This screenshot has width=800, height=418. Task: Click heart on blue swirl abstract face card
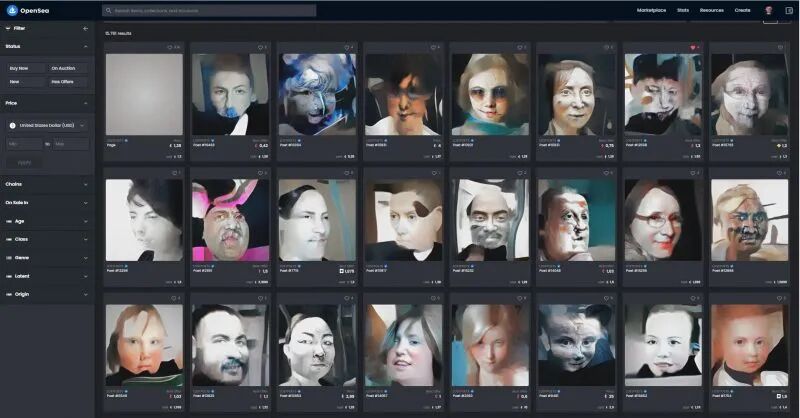[x=347, y=47]
